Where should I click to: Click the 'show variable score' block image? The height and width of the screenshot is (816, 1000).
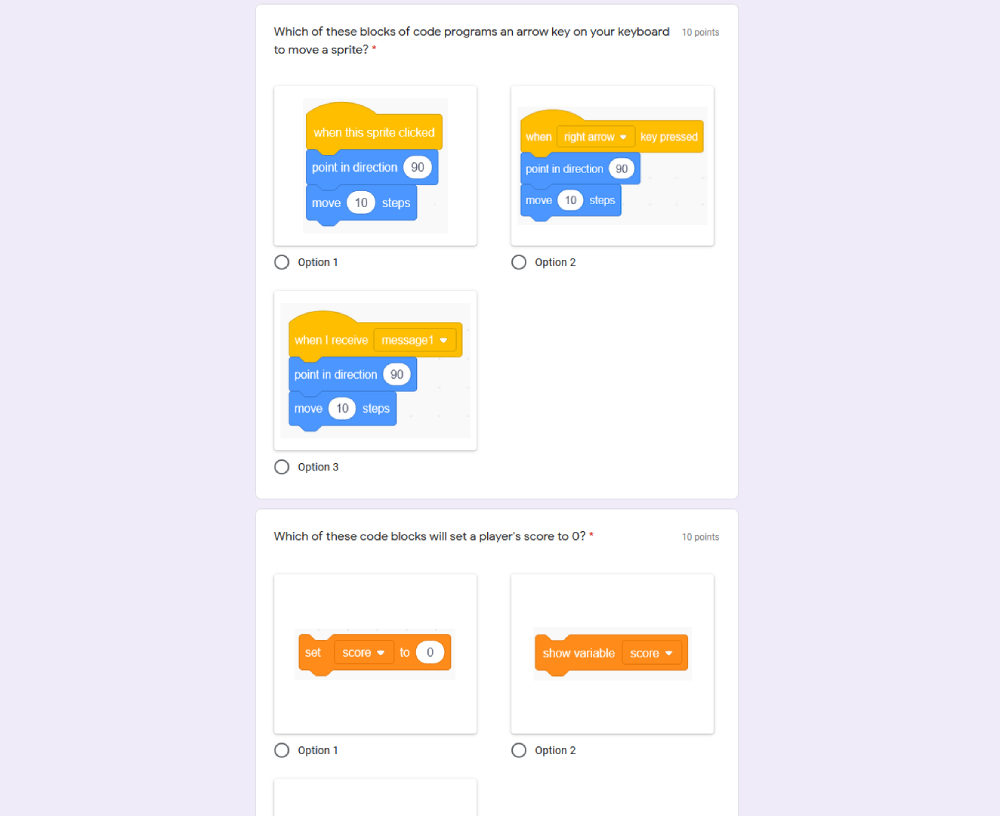click(x=612, y=654)
